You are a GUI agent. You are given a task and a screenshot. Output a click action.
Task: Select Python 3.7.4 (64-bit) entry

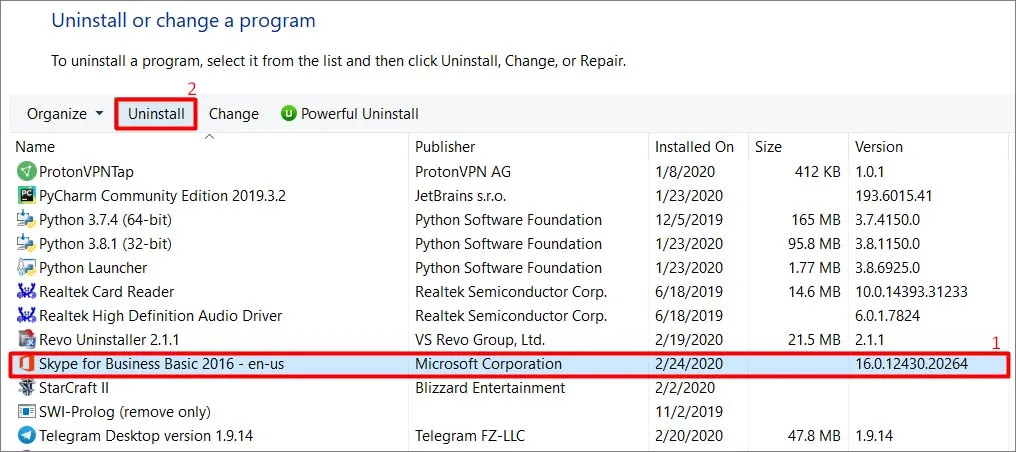[x=106, y=220]
